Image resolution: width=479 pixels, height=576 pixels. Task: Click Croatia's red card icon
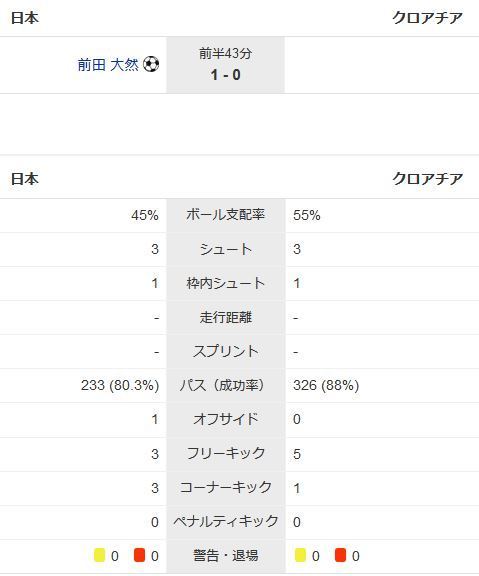(x=341, y=555)
